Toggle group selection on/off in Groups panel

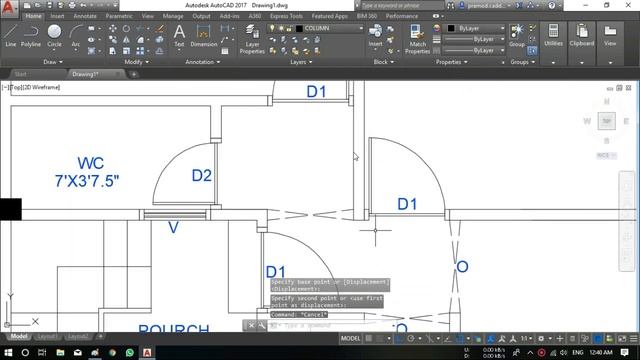[x=532, y=51]
